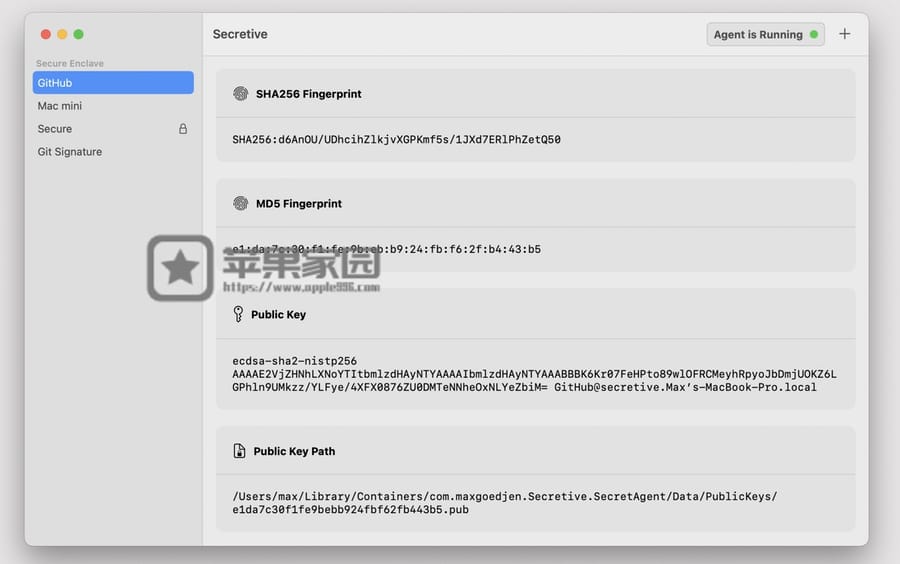Click the plus icon to add a secret

point(844,34)
